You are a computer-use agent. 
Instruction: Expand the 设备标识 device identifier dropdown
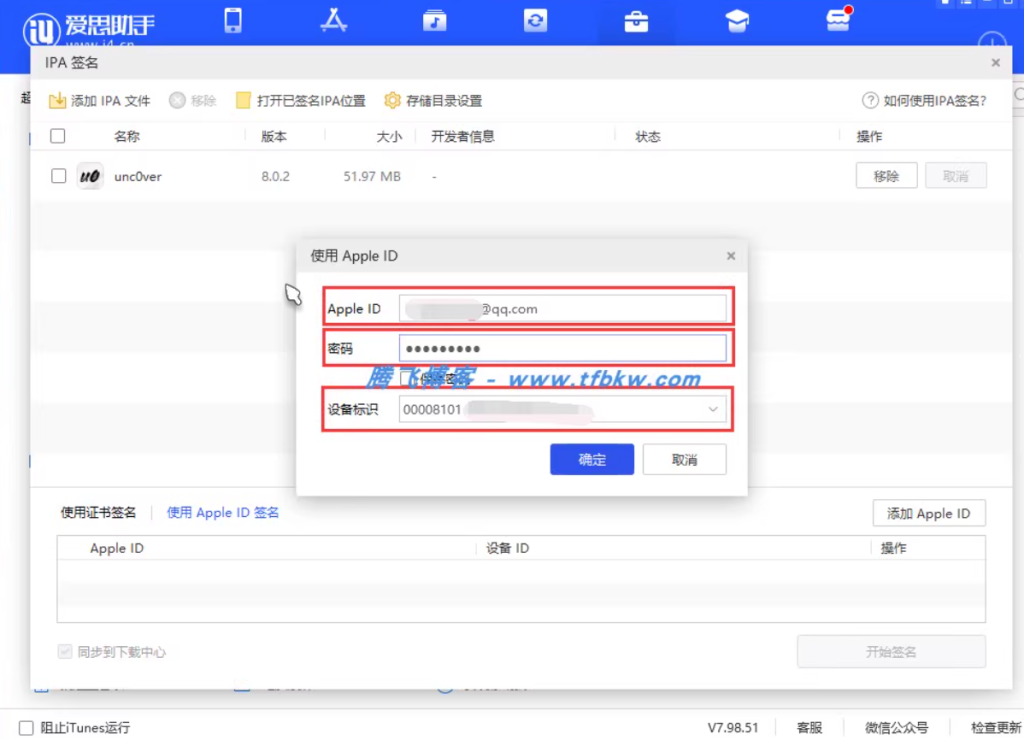[x=712, y=409]
